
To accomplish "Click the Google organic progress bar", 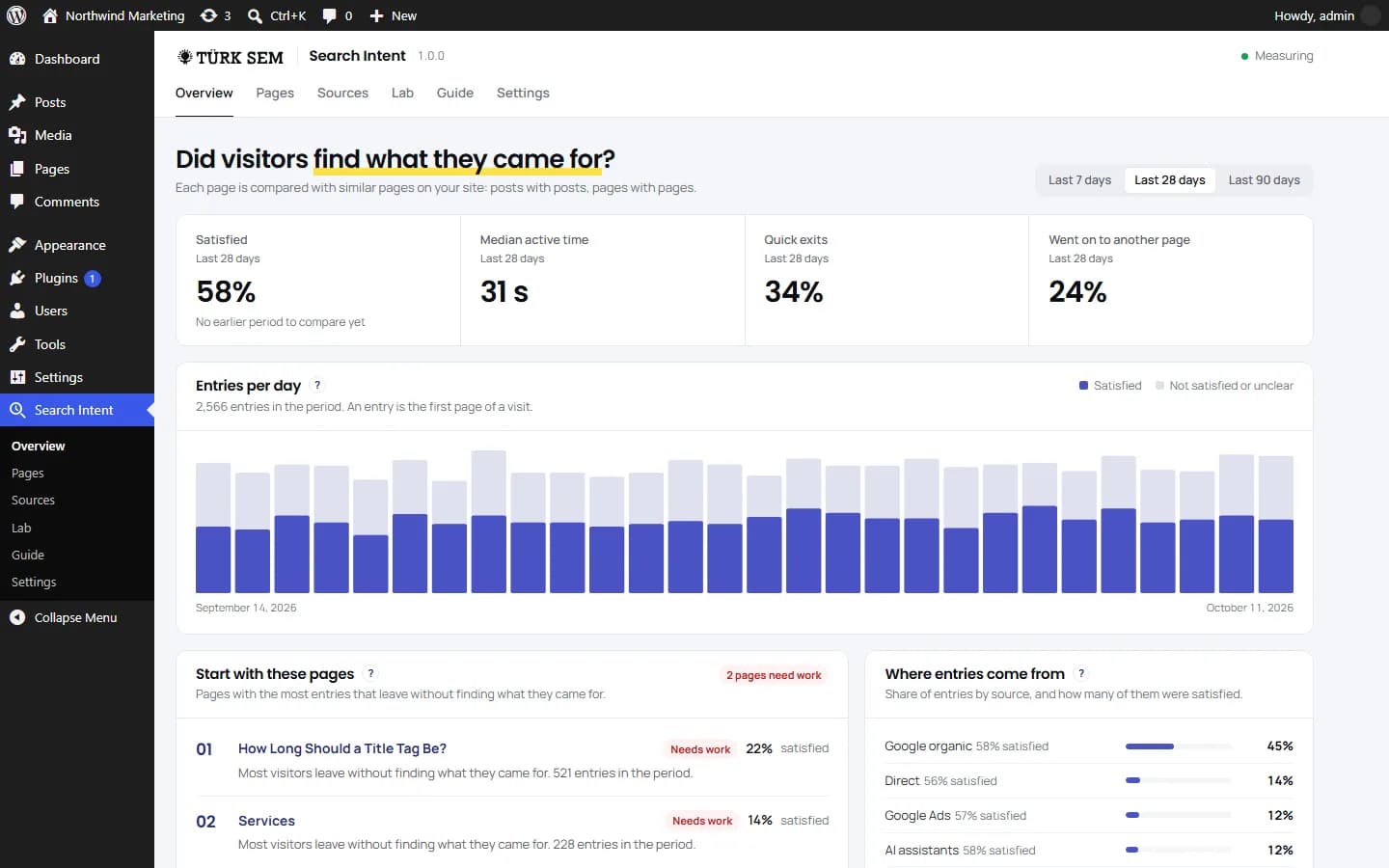I will point(1179,746).
